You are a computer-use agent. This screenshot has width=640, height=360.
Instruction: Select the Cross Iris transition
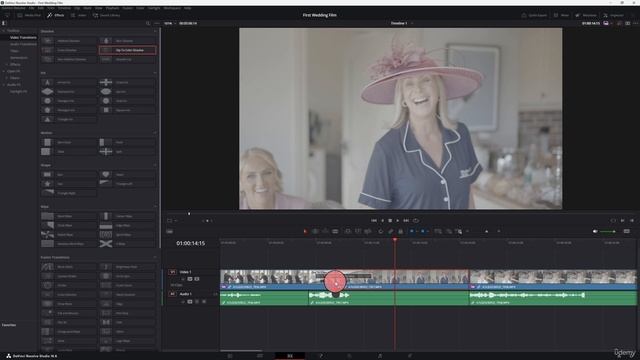click(x=127, y=82)
